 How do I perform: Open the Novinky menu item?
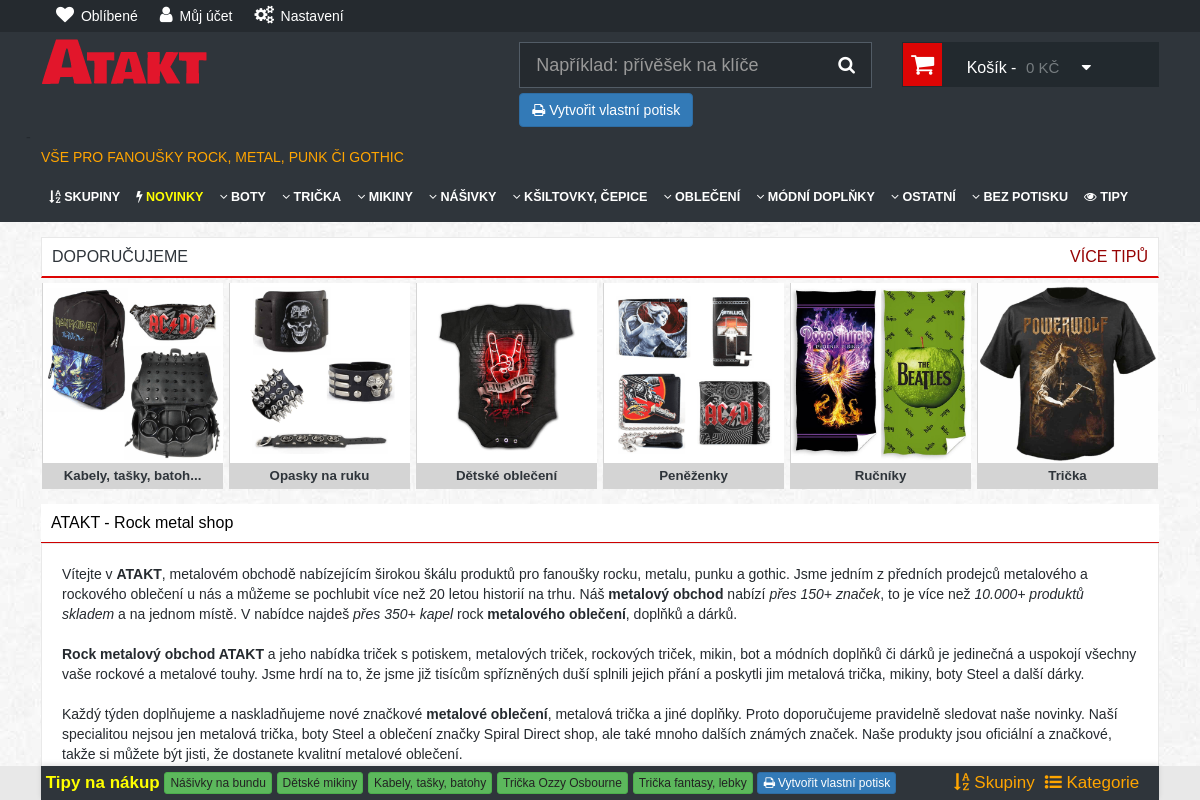click(169, 197)
